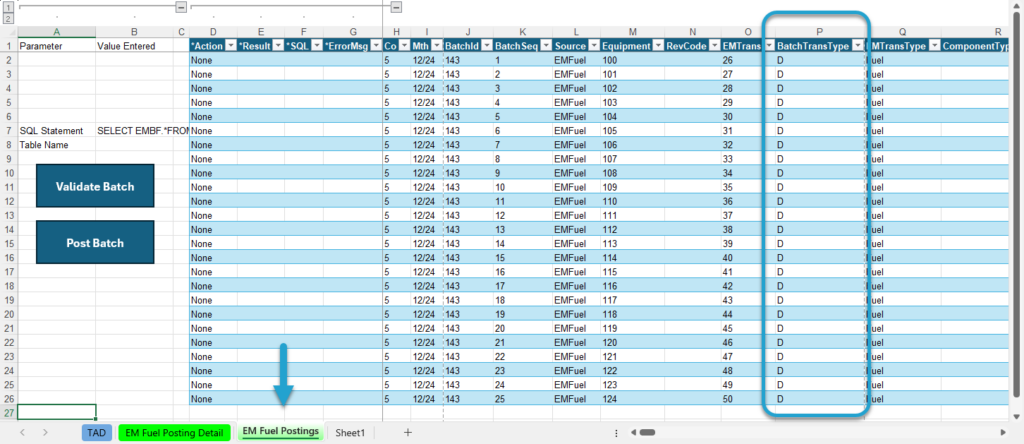
Task: Click next sheet navigation arrow
Action: 45,432
